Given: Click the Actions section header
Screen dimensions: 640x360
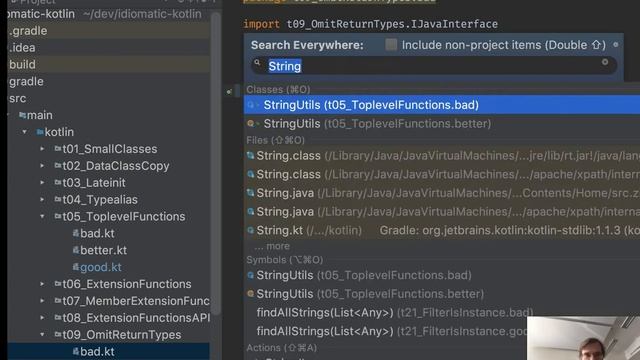Looking at the screenshot, I should pos(282,348).
